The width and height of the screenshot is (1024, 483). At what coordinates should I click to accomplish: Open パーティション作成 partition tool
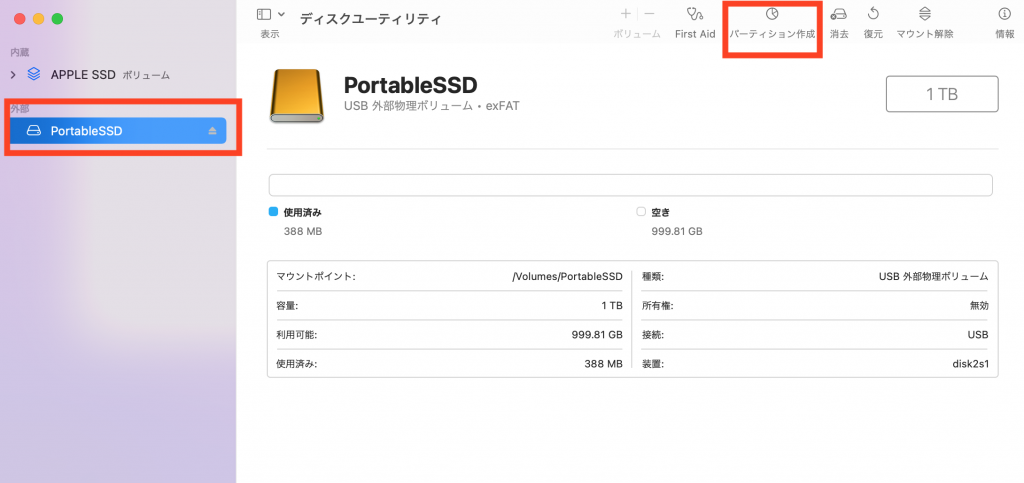tap(771, 15)
